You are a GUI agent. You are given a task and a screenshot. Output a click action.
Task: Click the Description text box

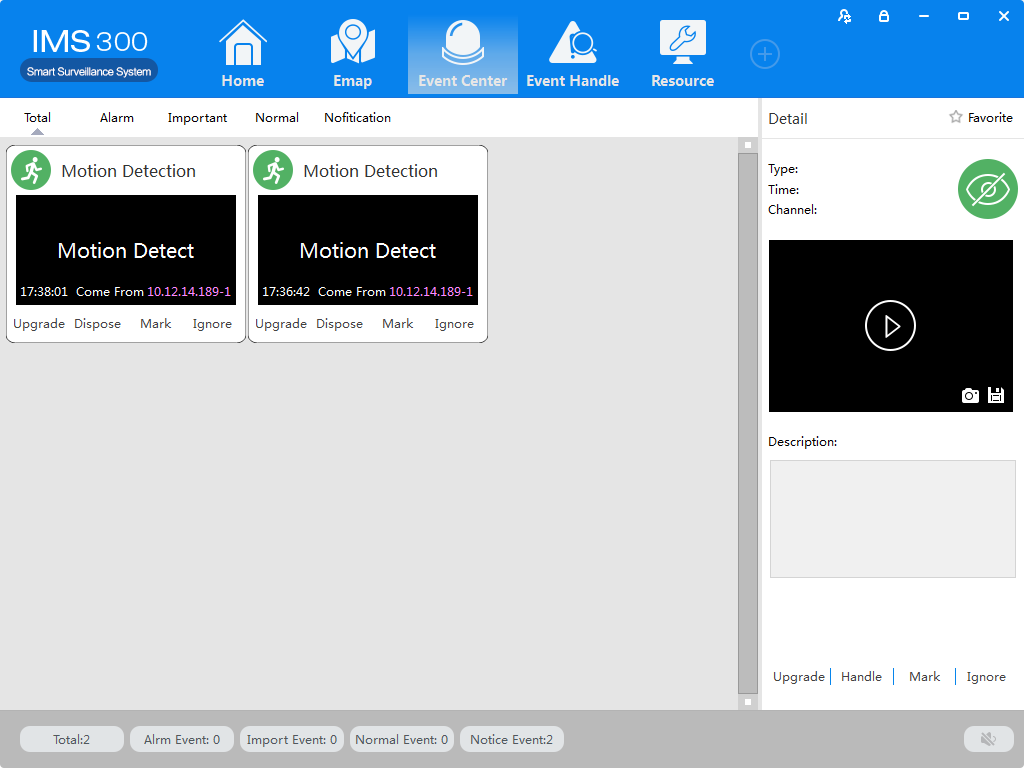tap(892, 518)
